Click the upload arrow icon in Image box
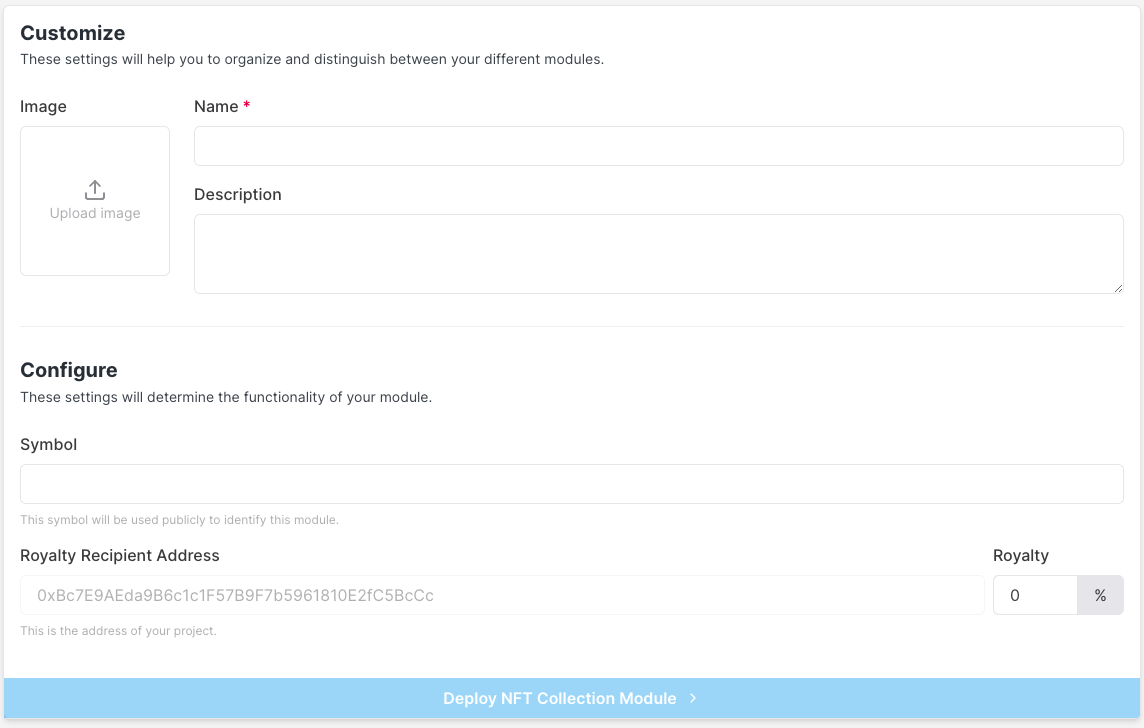 point(95,190)
